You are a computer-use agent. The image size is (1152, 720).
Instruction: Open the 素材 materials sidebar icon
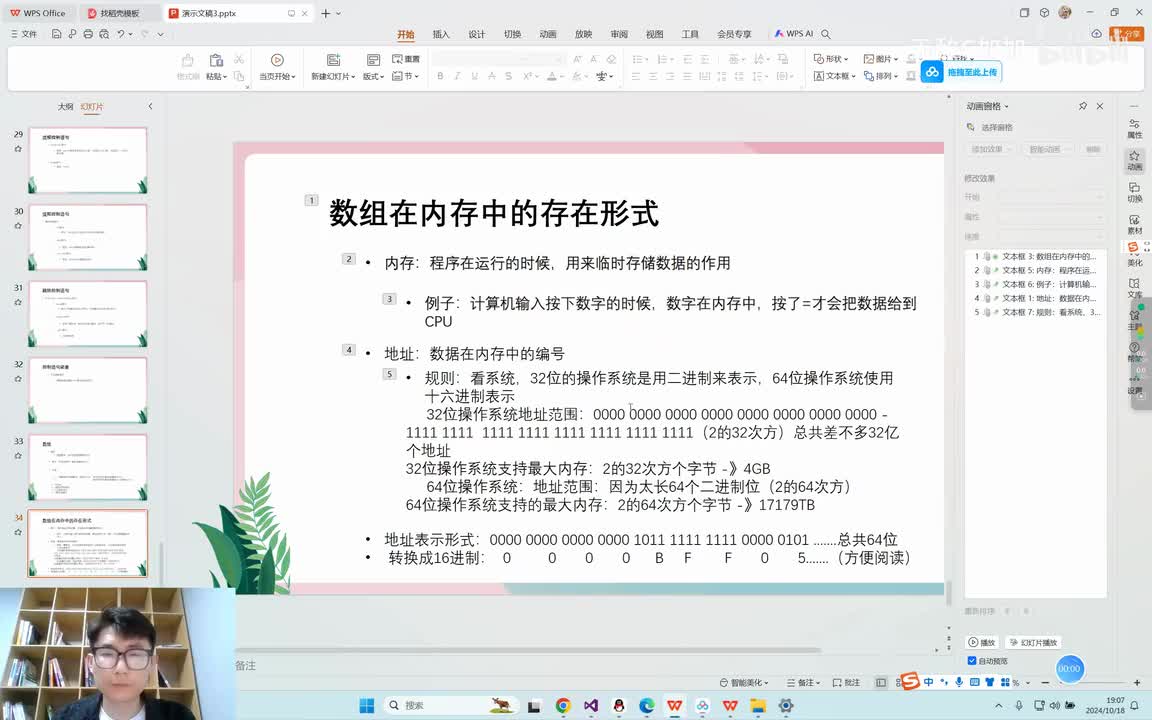(x=1134, y=224)
